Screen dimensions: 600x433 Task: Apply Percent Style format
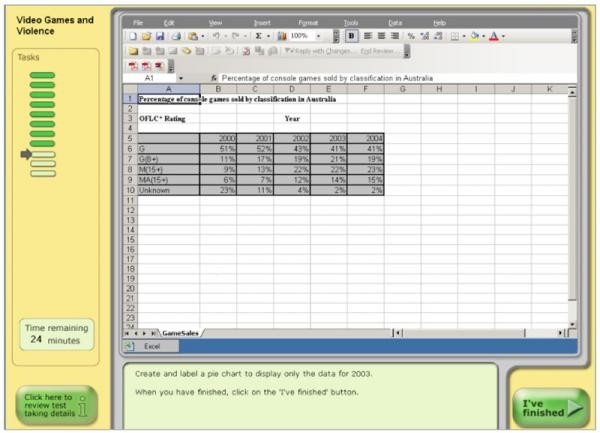click(x=411, y=36)
